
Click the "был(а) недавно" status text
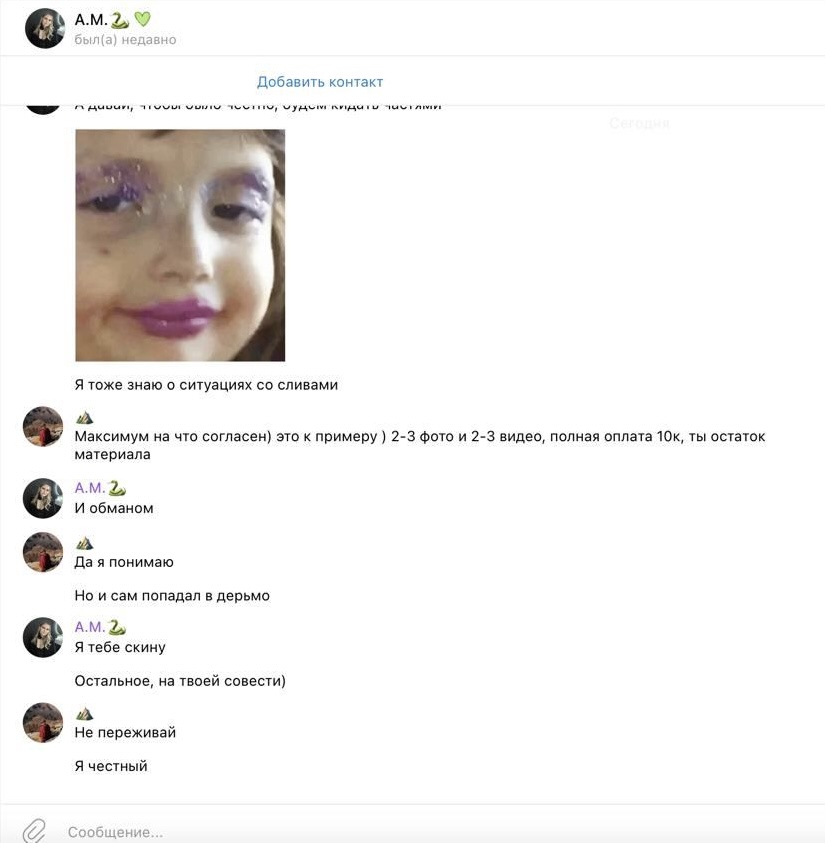(x=125, y=40)
